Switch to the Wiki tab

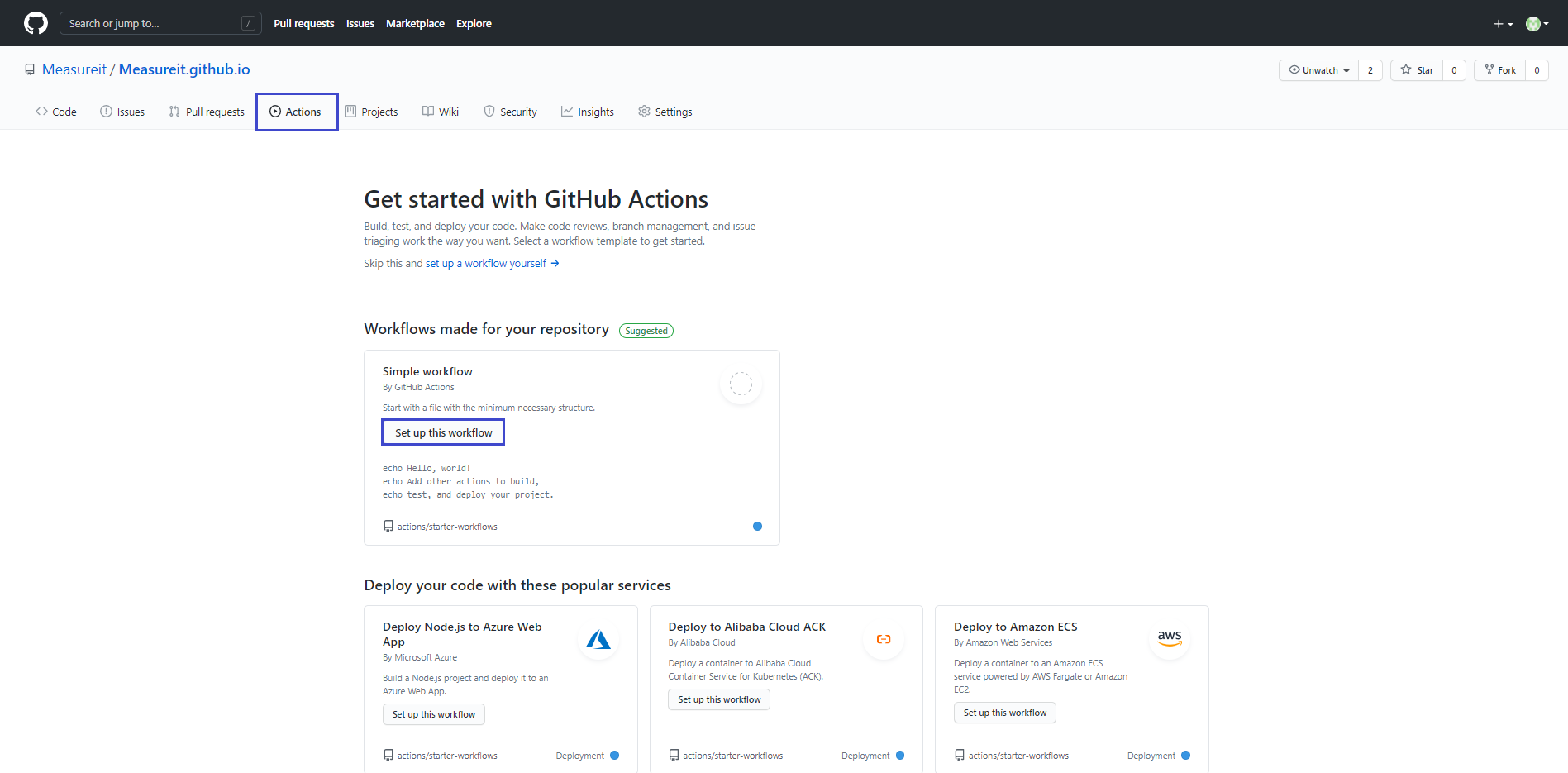click(x=441, y=112)
